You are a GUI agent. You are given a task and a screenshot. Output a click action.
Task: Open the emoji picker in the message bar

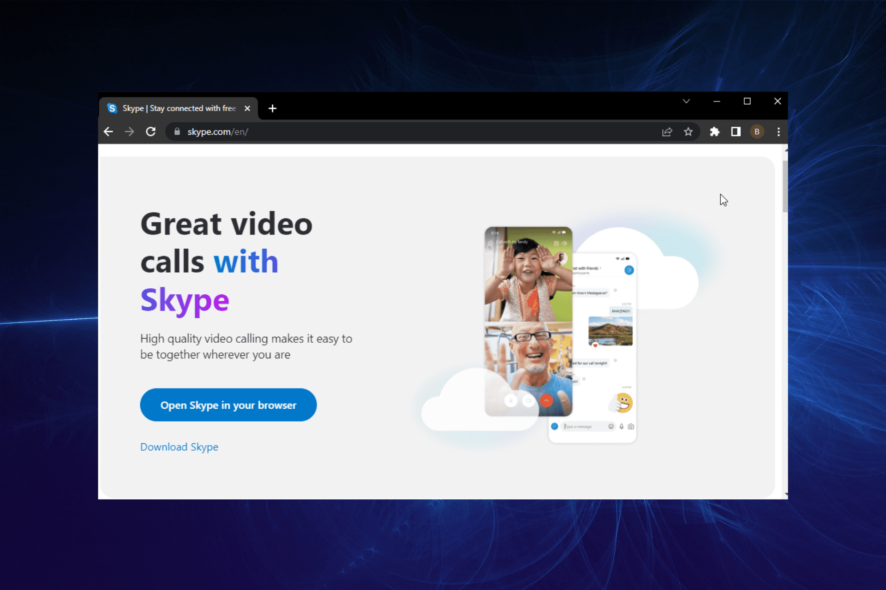(x=611, y=427)
